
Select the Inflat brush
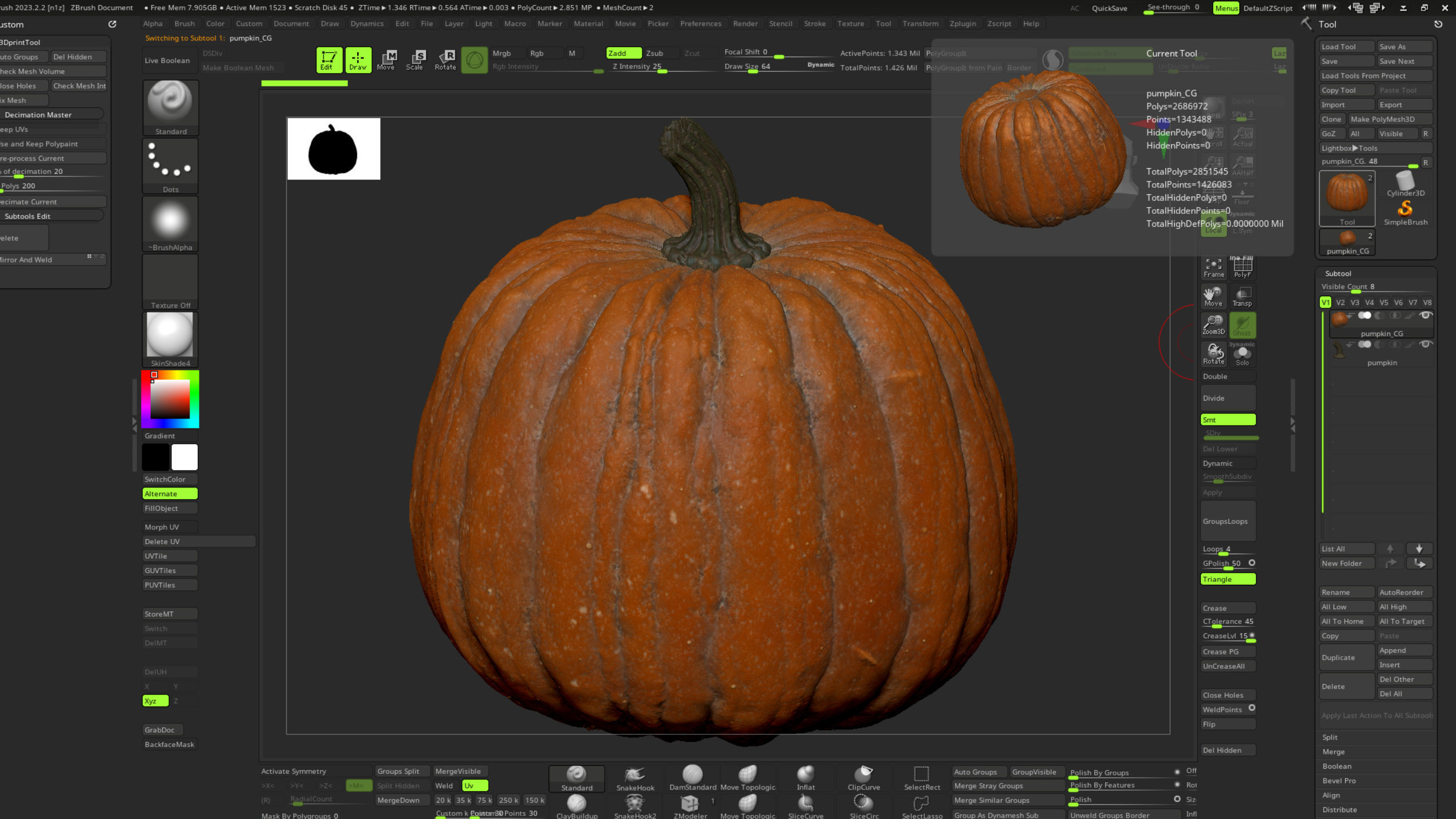[805, 778]
